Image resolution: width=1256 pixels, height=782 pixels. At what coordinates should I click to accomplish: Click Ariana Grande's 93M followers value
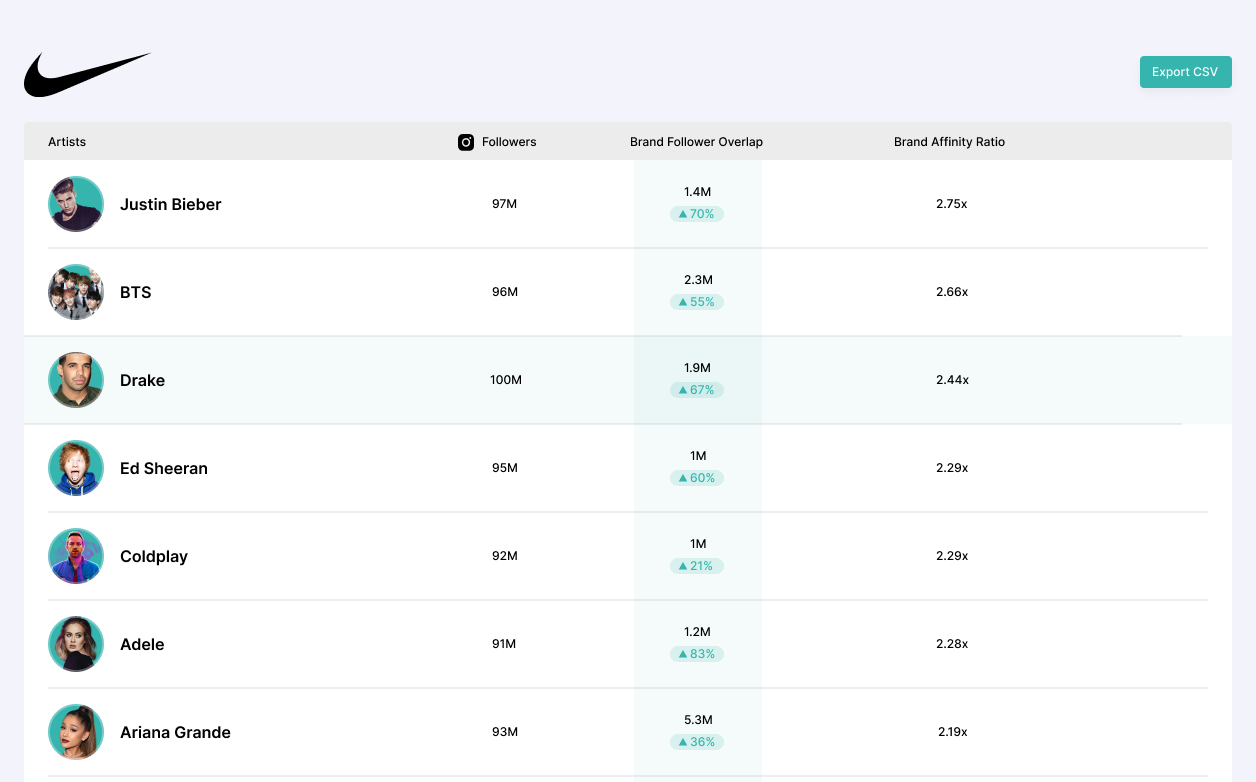(505, 732)
